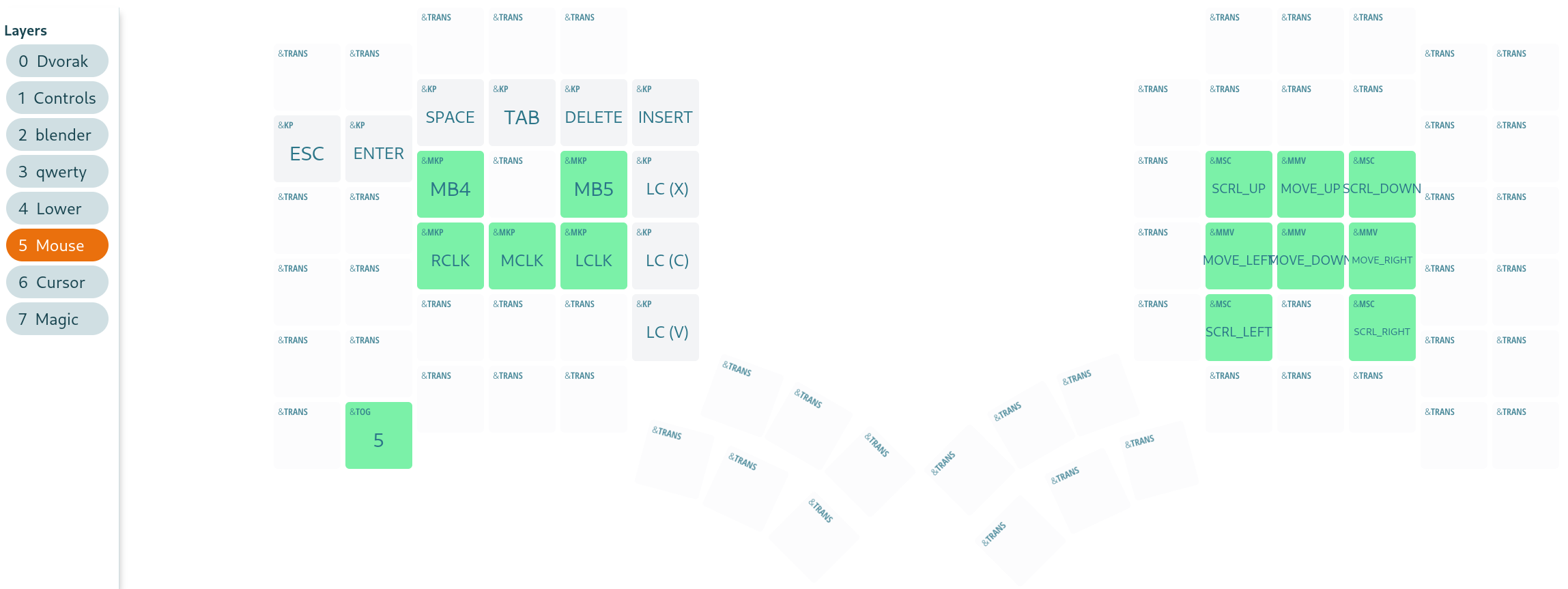The height and width of the screenshot is (589, 1568).
Task: Select the blender layer
Action: pyautogui.click(x=57, y=135)
